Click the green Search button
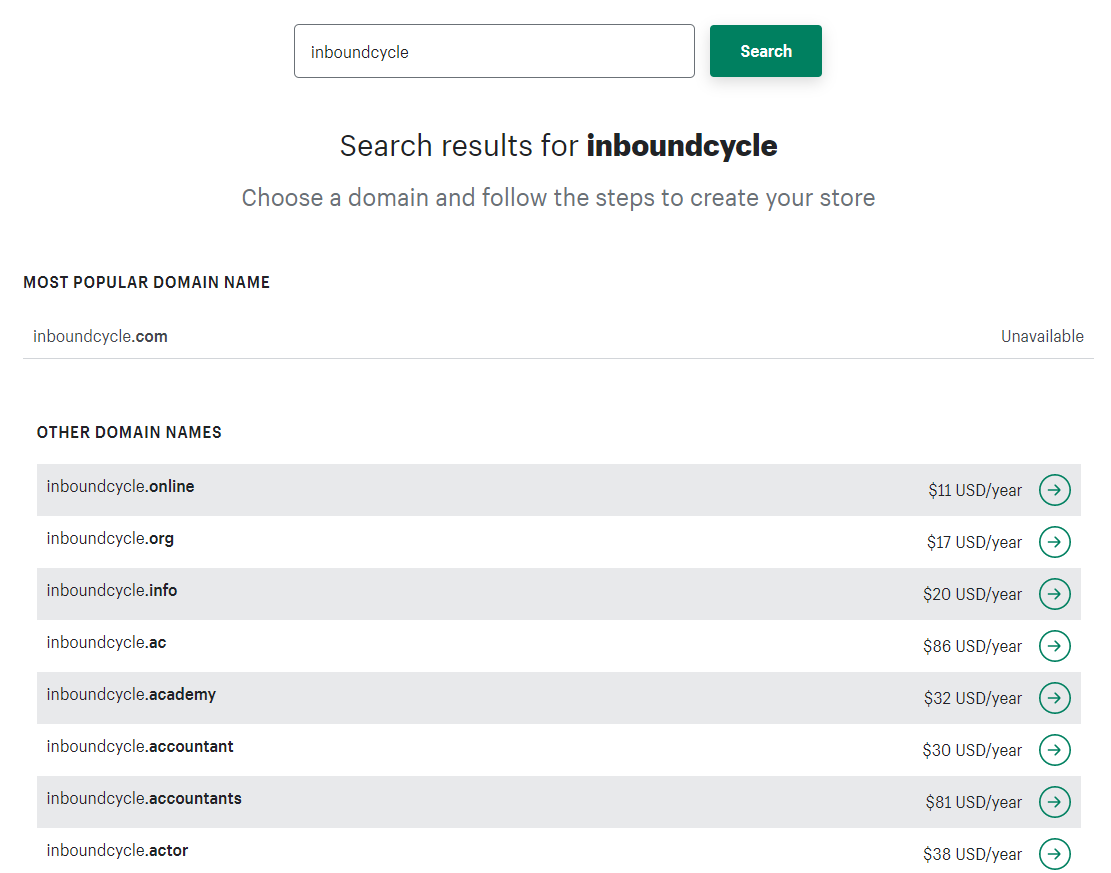This screenshot has height=873, width=1111. tap(766, 51)
